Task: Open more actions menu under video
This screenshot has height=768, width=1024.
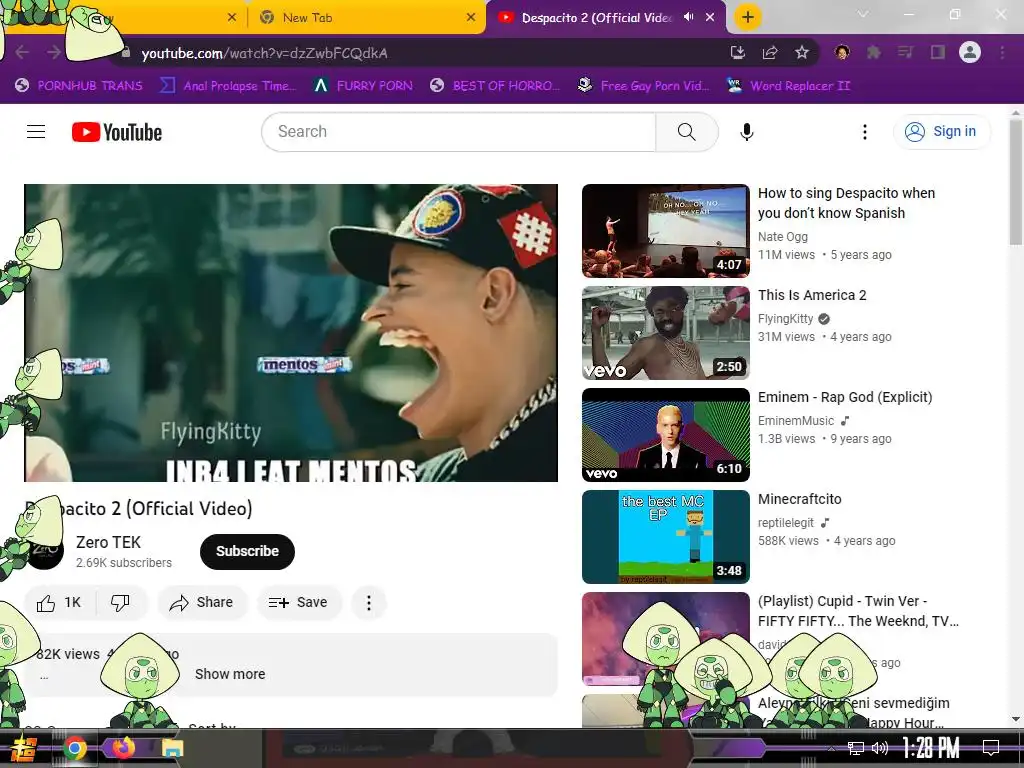Action: point(369,602)
